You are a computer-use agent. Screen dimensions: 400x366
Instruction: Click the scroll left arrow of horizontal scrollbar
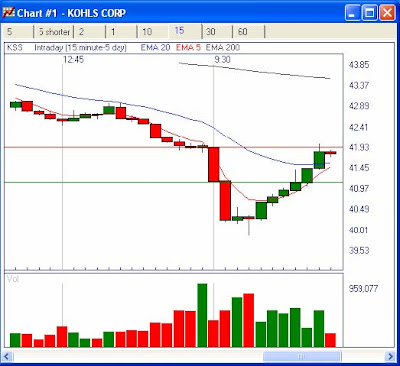(7, 356)
